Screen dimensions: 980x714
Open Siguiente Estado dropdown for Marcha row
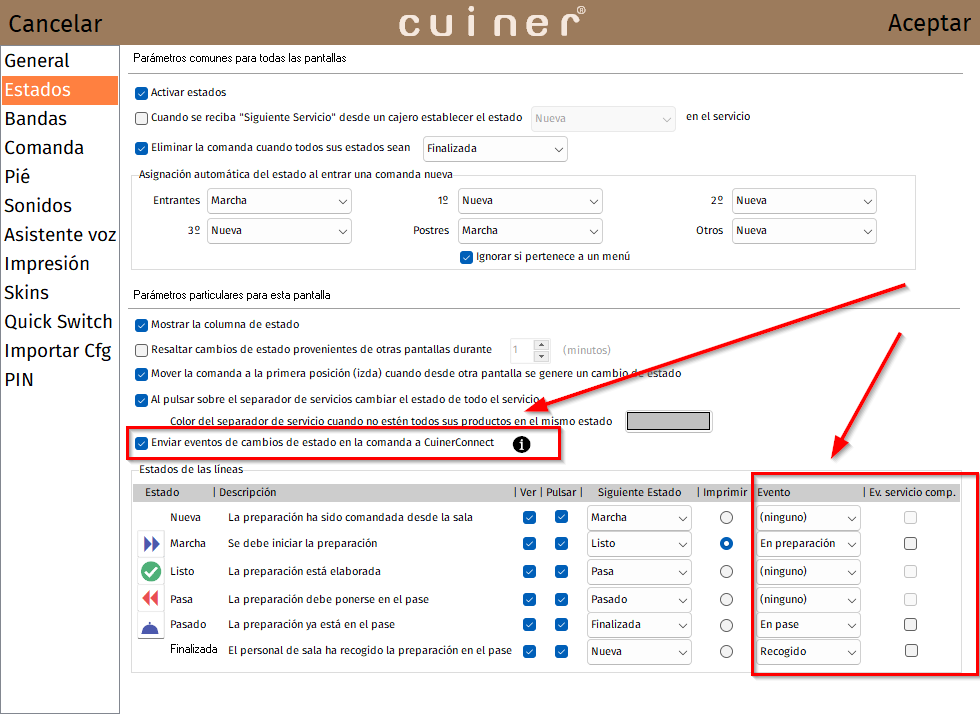[x=639, y=544]
